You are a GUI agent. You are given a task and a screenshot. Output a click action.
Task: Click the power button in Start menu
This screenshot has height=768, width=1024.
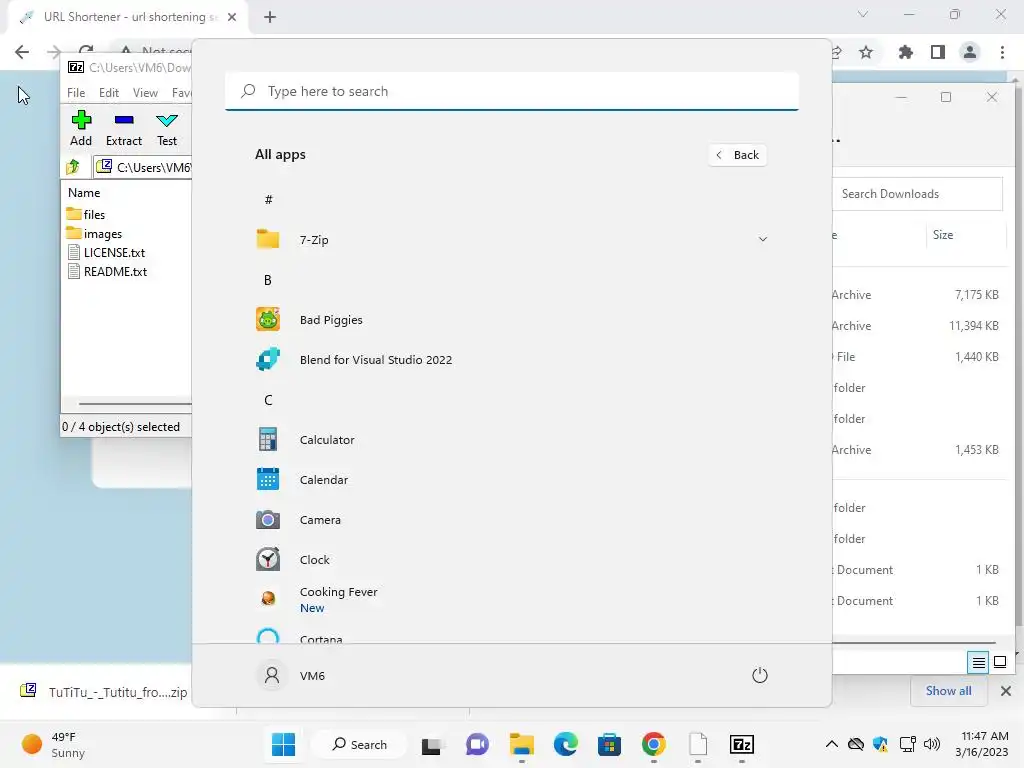pos(760,675)
